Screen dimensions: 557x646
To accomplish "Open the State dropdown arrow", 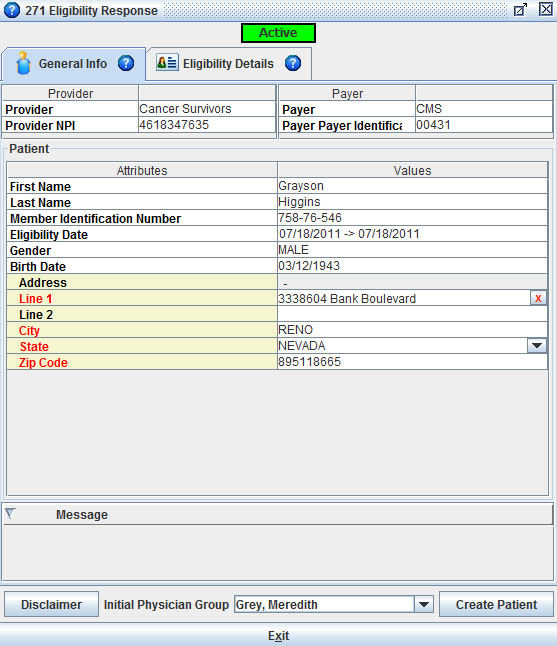I will [x=537, y=346].
